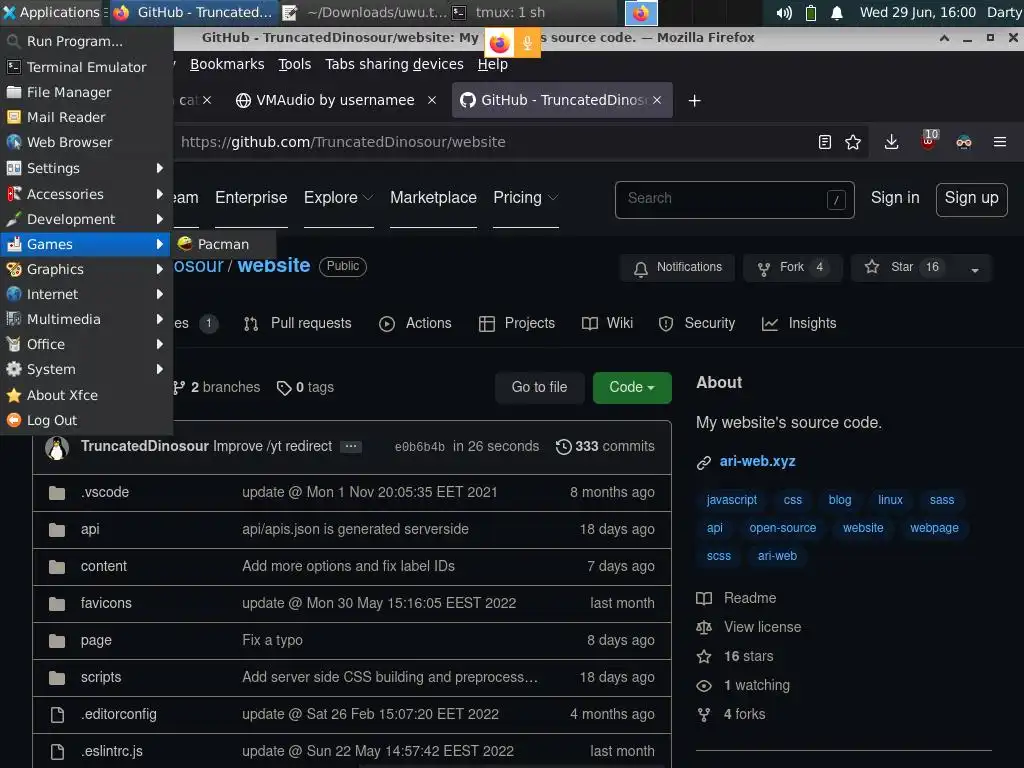
Task: Choose Run Program menu entry
Action: tap(86, 41)
